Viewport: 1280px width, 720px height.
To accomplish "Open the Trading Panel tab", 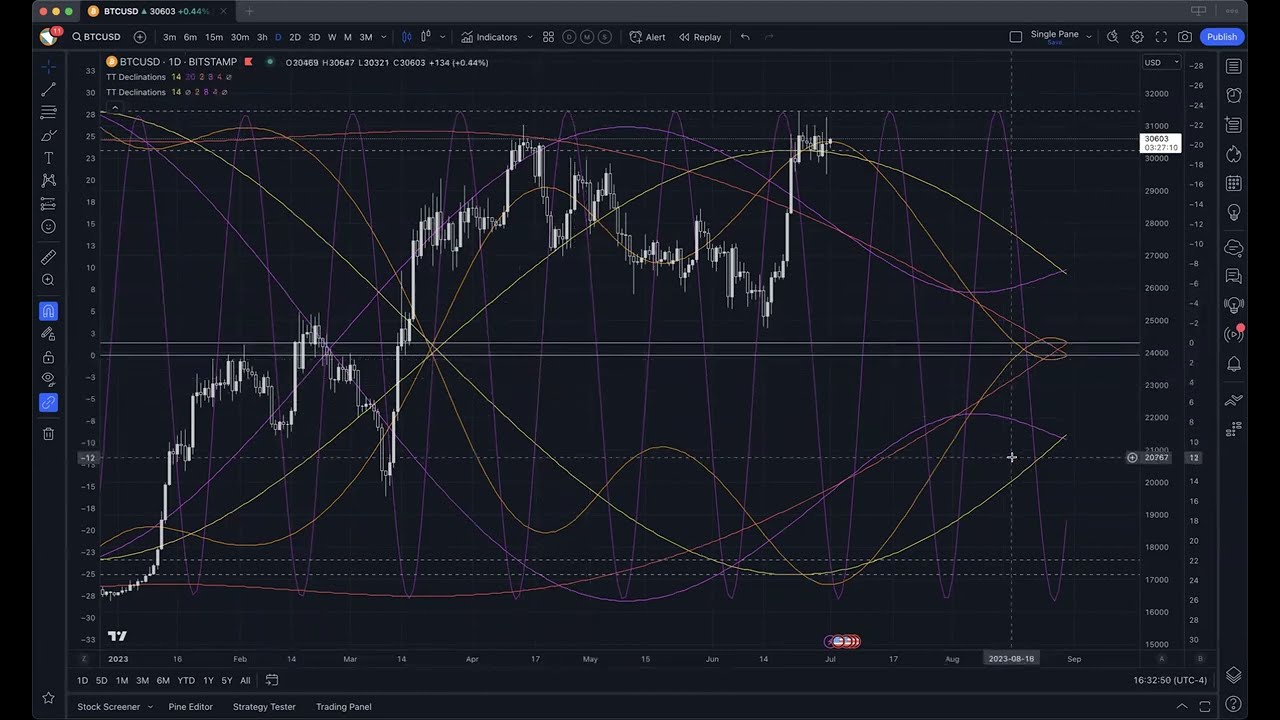I will (344, 706).
